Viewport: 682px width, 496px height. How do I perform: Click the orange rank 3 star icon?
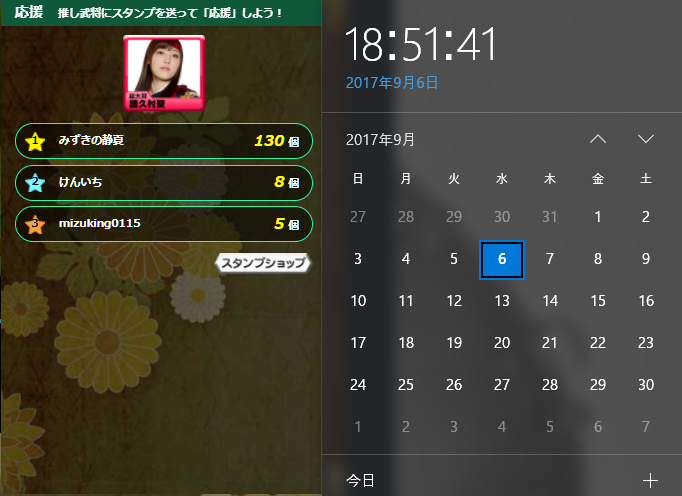click(x=35, y=224)
